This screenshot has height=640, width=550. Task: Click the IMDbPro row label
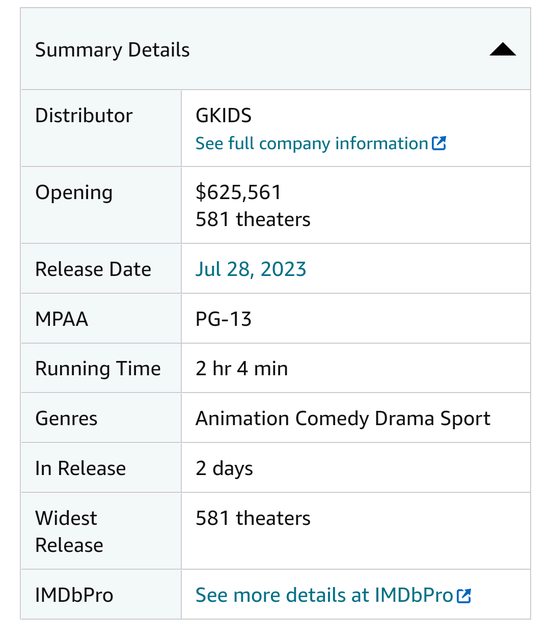point(74,595)
